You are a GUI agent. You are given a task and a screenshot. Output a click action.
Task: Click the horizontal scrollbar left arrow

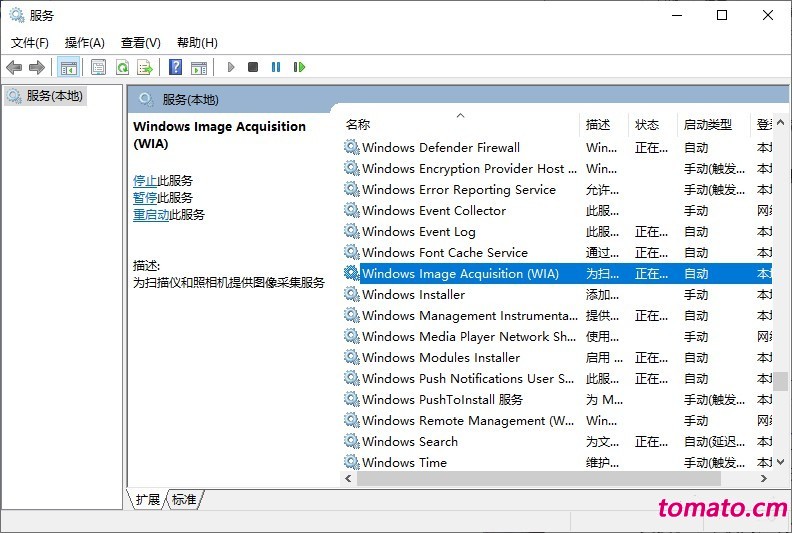coord(348,478)
